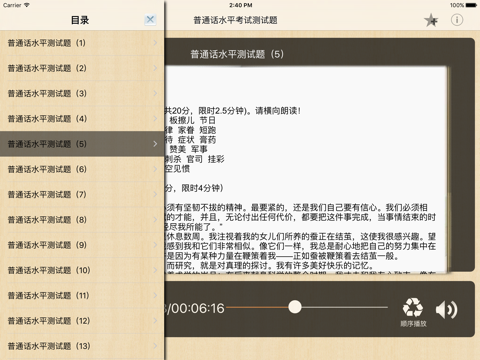Tap the star favorites icon
480x360 pixels.
pyautogui.click(x=431, y=20)
